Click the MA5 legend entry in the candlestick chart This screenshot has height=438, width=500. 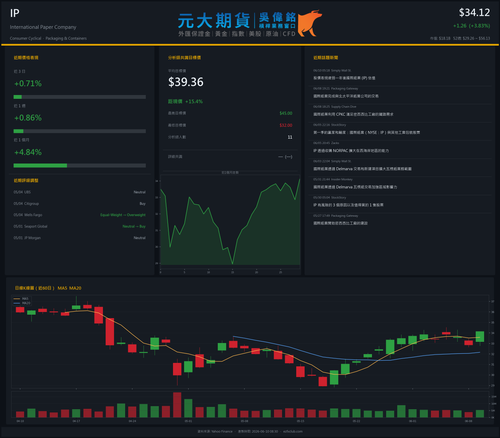(22, 299)
